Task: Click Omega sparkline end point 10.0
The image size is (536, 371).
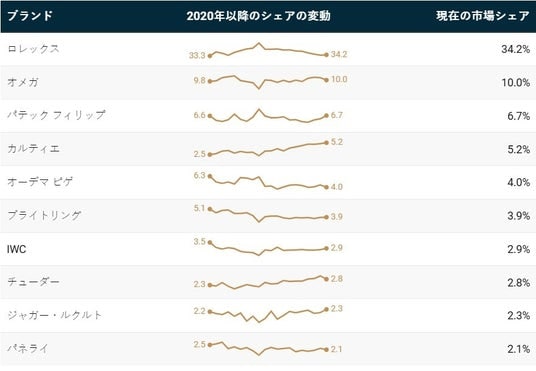Action: [326, 80]
